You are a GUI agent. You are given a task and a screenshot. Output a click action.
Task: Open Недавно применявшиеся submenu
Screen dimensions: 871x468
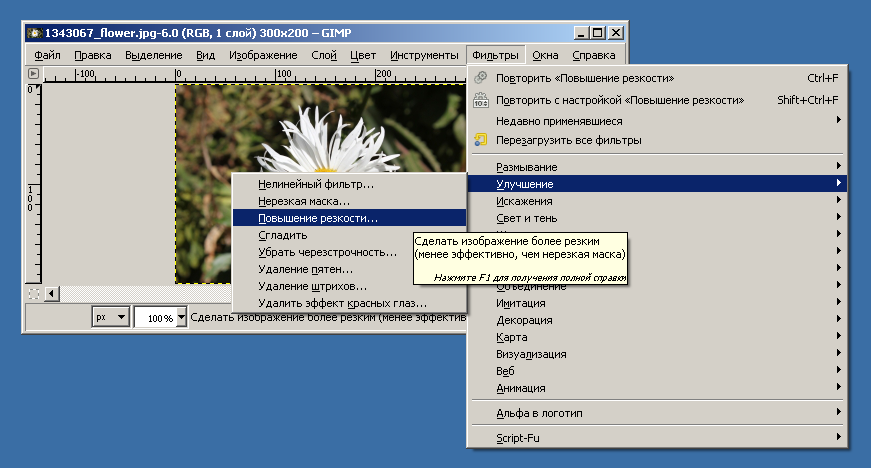pos(657,121)
